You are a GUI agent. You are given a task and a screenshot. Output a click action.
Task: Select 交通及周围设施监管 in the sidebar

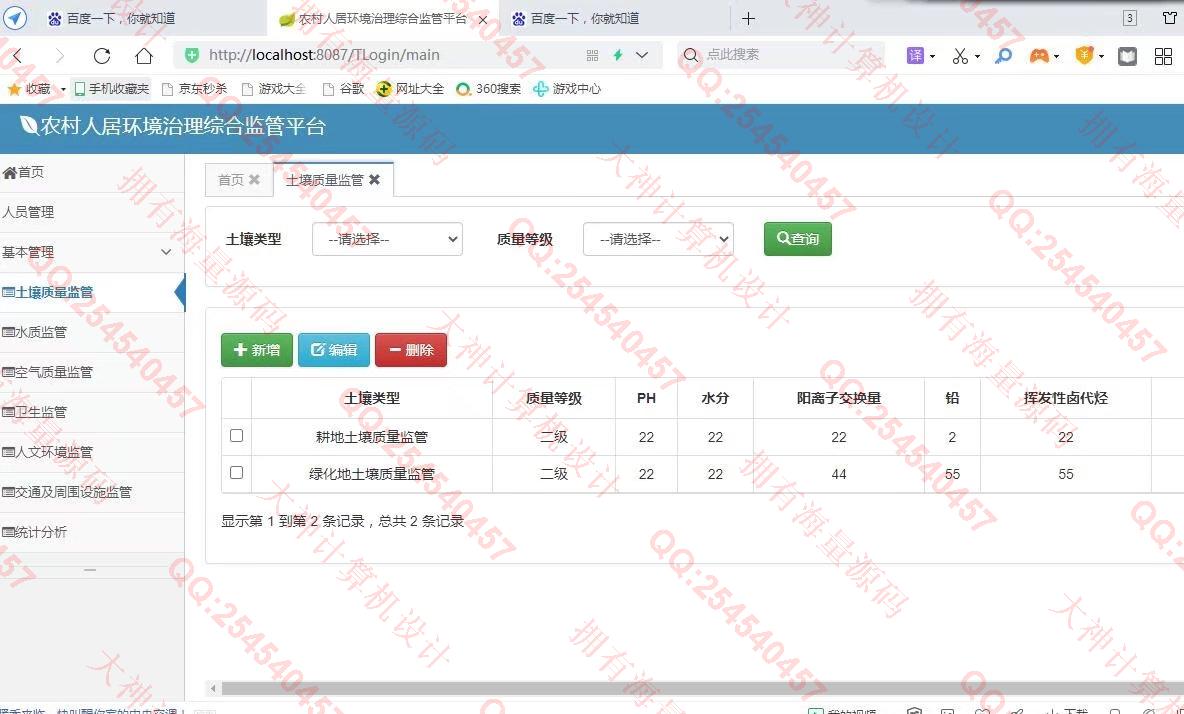(92, 492)
